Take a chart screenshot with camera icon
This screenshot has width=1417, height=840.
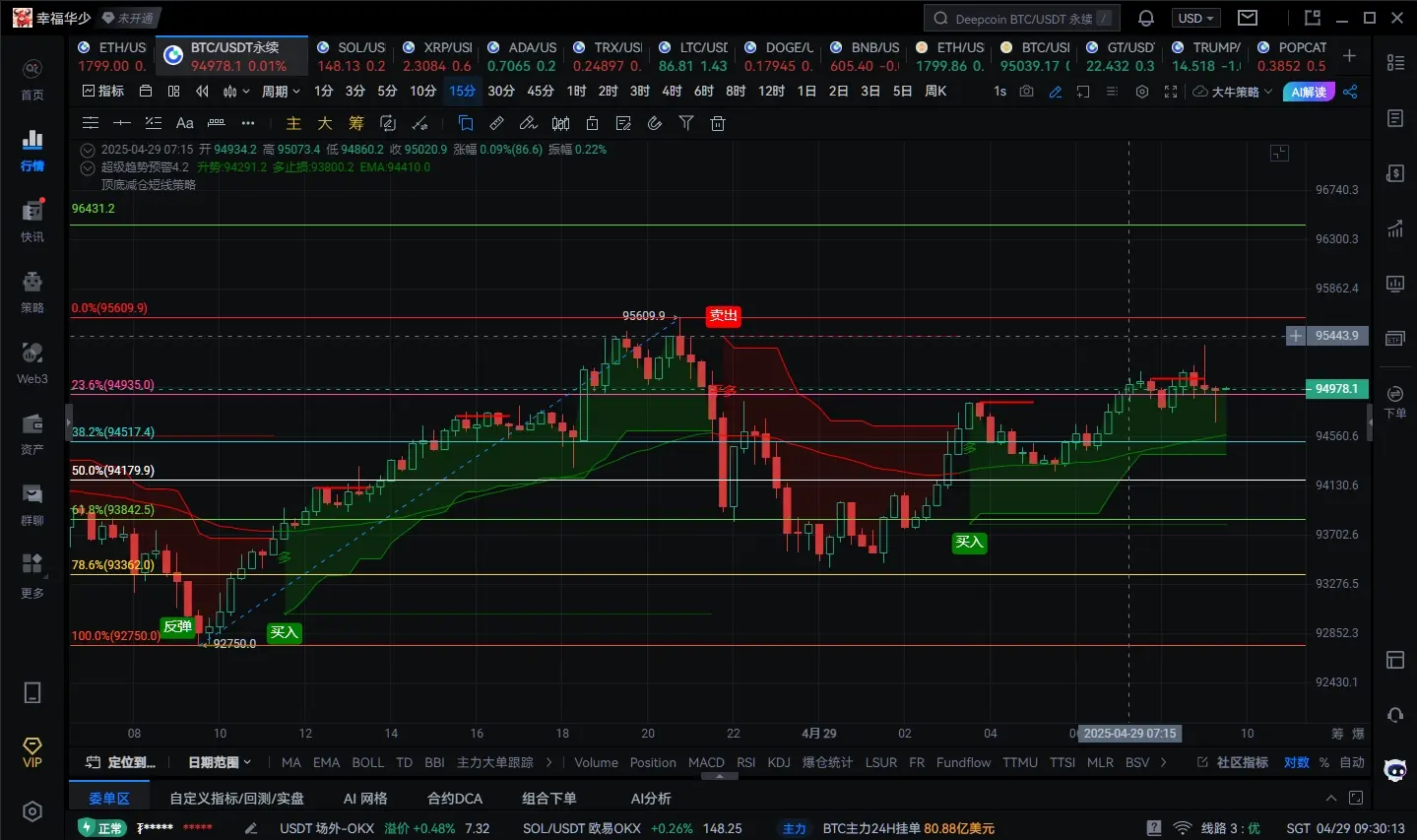pos(1027,92)
